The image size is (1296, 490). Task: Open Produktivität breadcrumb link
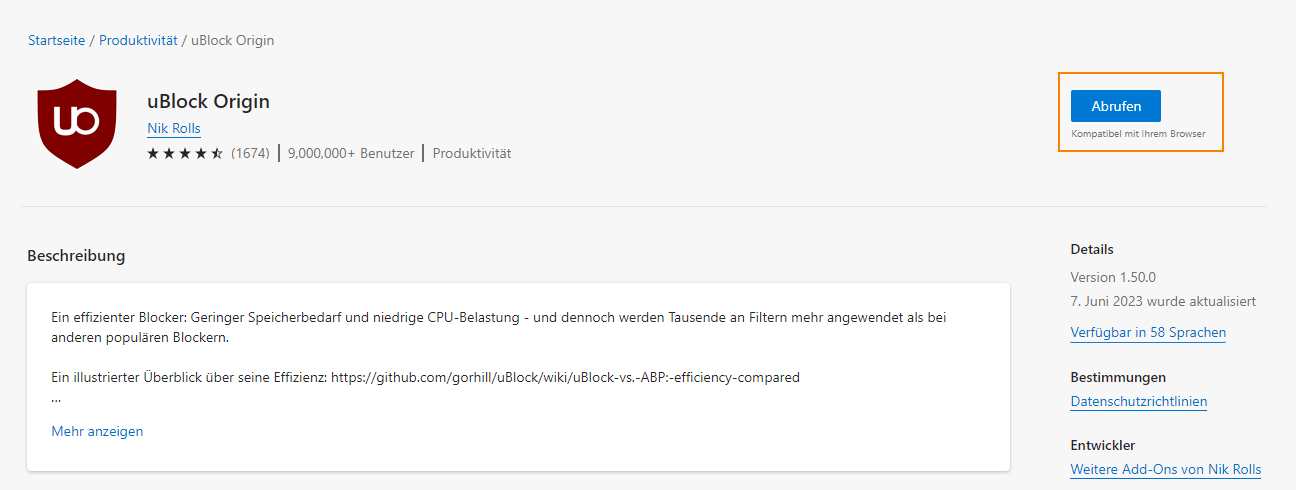[138, 40]
